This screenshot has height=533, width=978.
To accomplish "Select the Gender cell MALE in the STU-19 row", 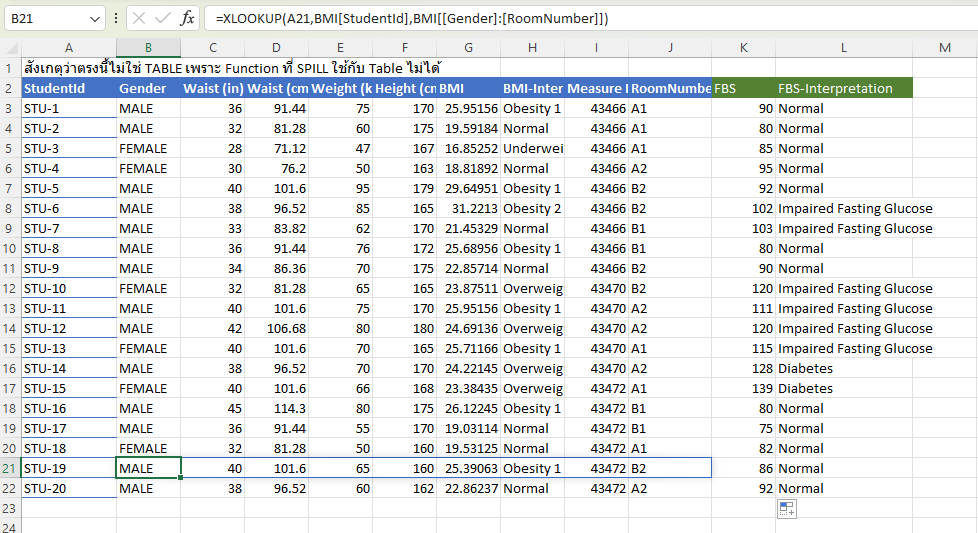I will tap(148, 469).
